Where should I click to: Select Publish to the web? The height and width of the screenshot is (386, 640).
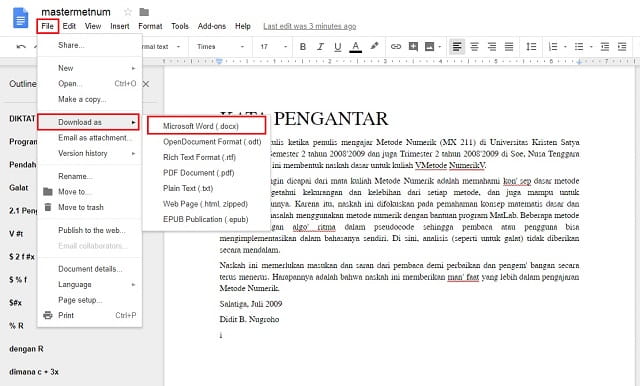[89, 230]
